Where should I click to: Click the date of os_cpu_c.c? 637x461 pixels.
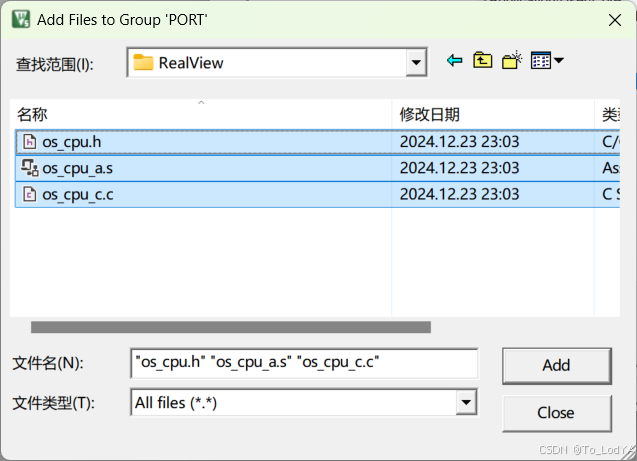click(x=459, y=194)
